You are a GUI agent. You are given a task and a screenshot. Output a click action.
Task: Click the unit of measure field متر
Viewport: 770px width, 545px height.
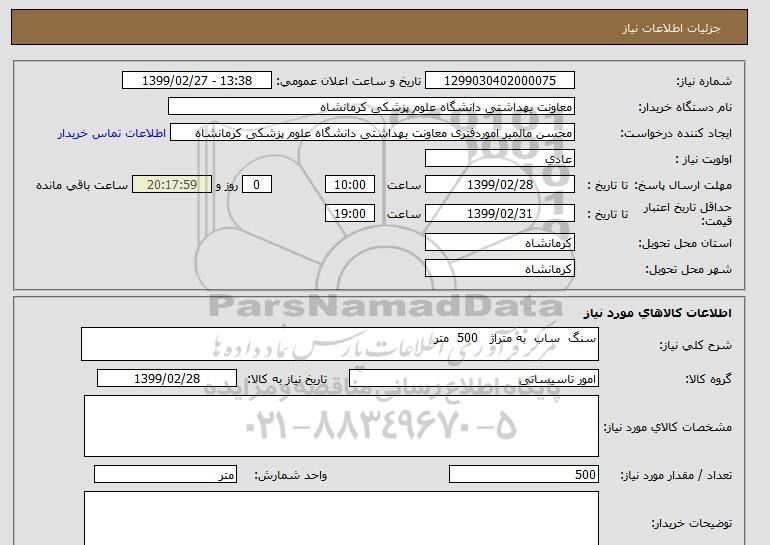[165, 475]
